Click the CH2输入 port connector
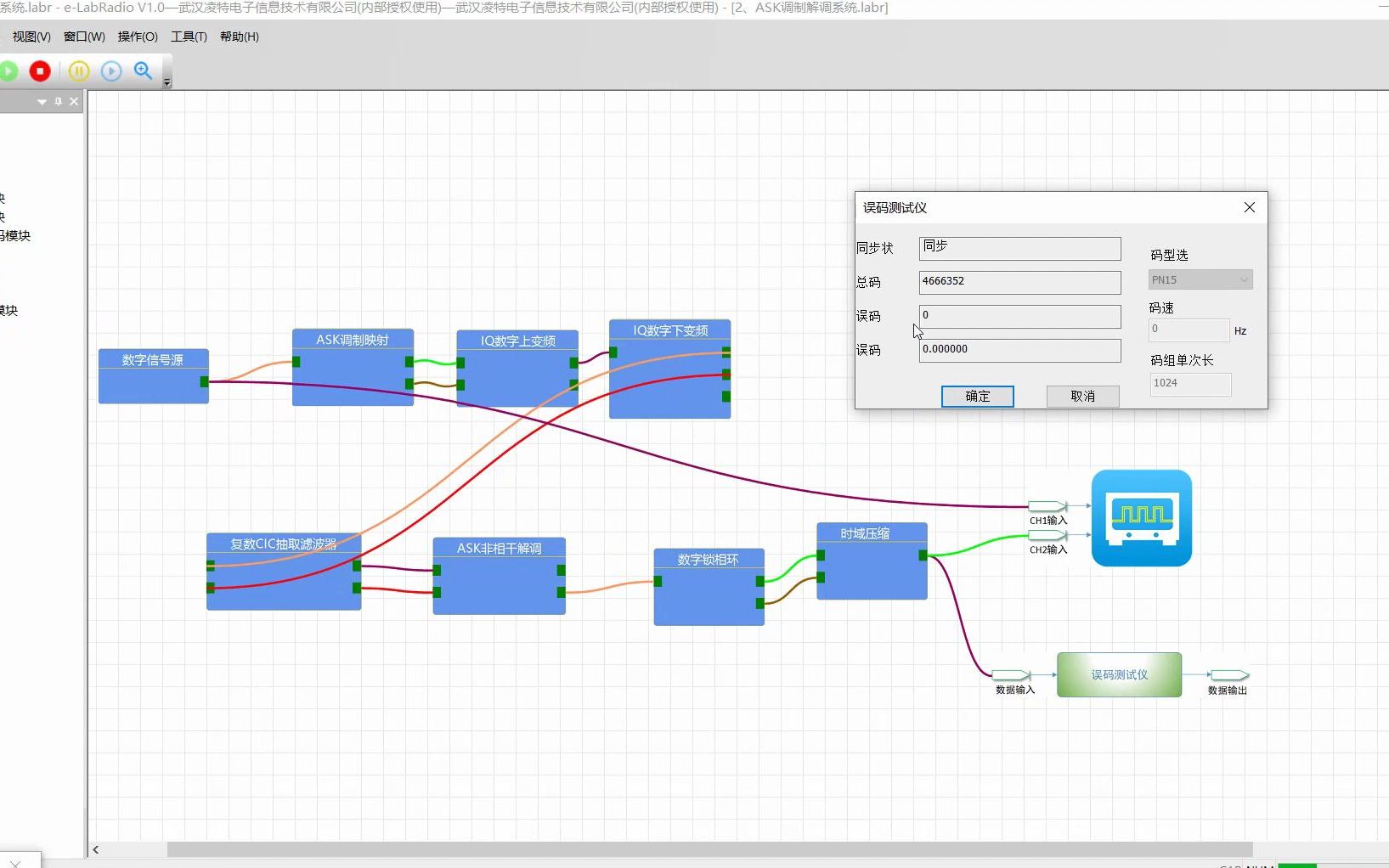This screenshot has width=1389, height=868. click(x=1047, y=536)
